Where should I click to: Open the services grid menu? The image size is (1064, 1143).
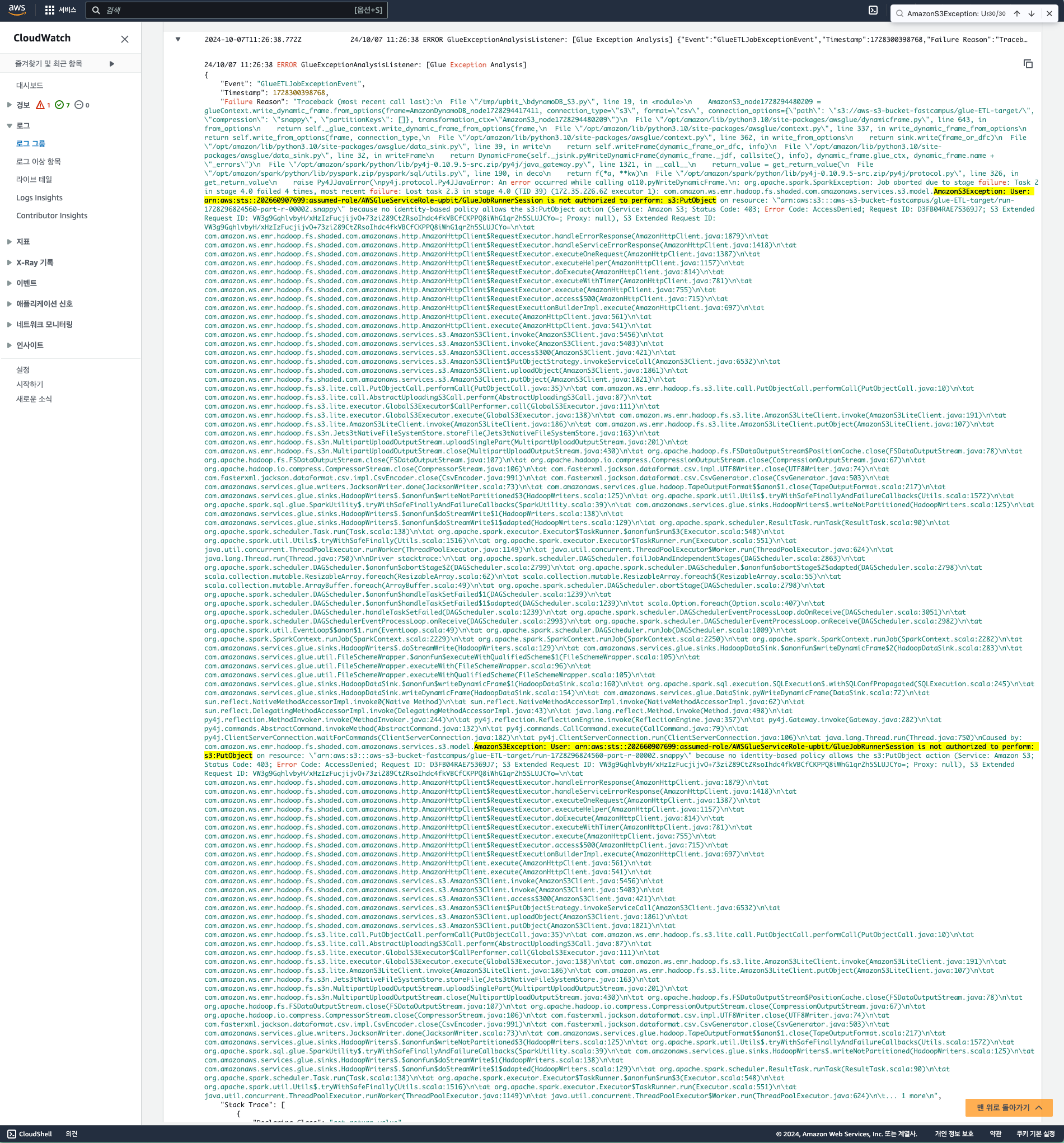click(x=50, y=10)
